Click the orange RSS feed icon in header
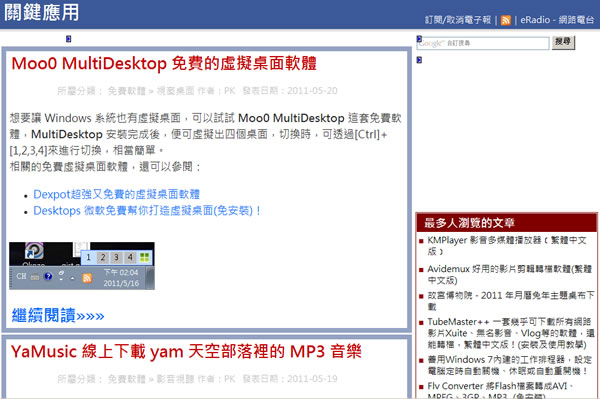600x399 pixels. tap(505, 20)
